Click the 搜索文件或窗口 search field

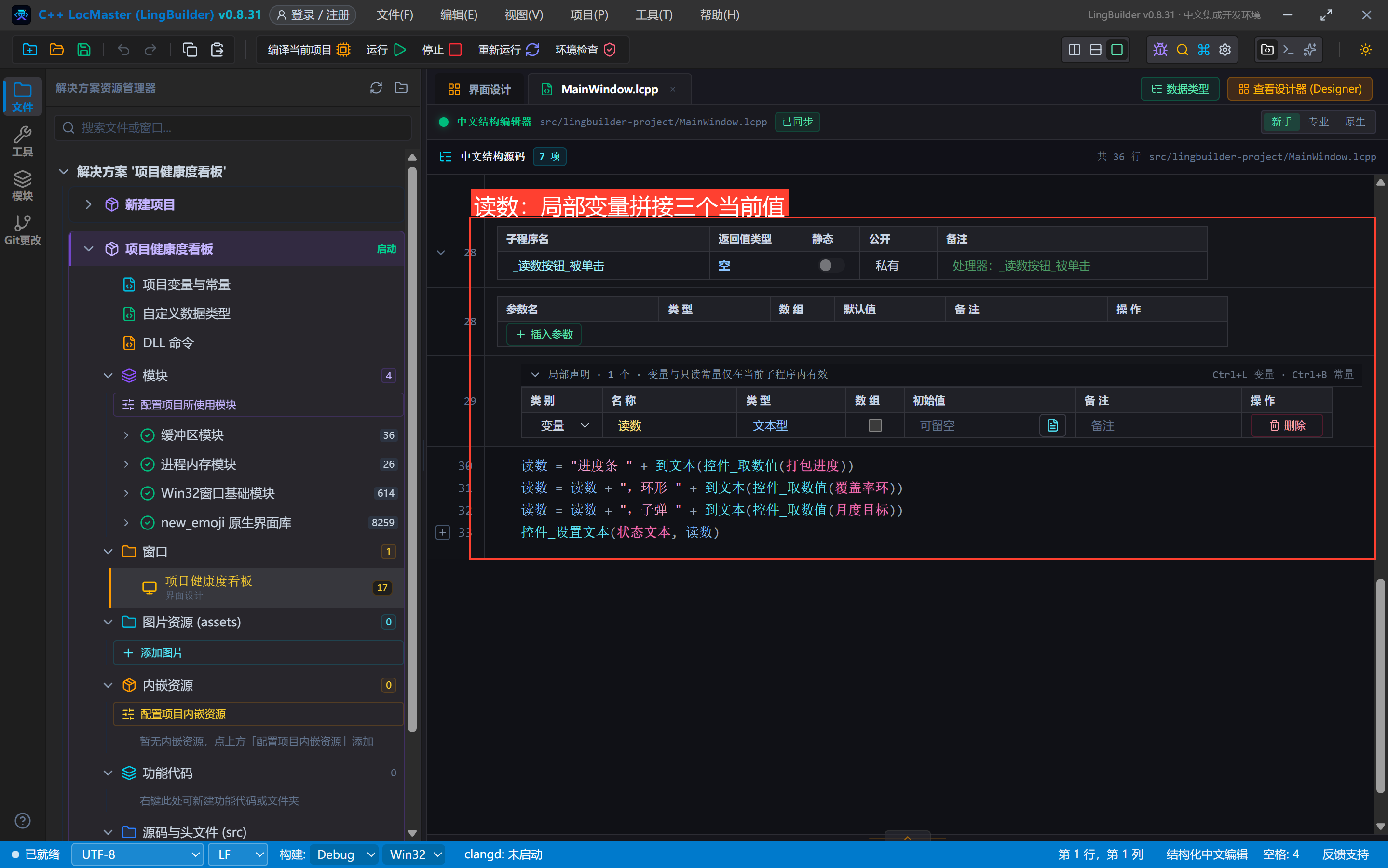click(x=233, y=127)
